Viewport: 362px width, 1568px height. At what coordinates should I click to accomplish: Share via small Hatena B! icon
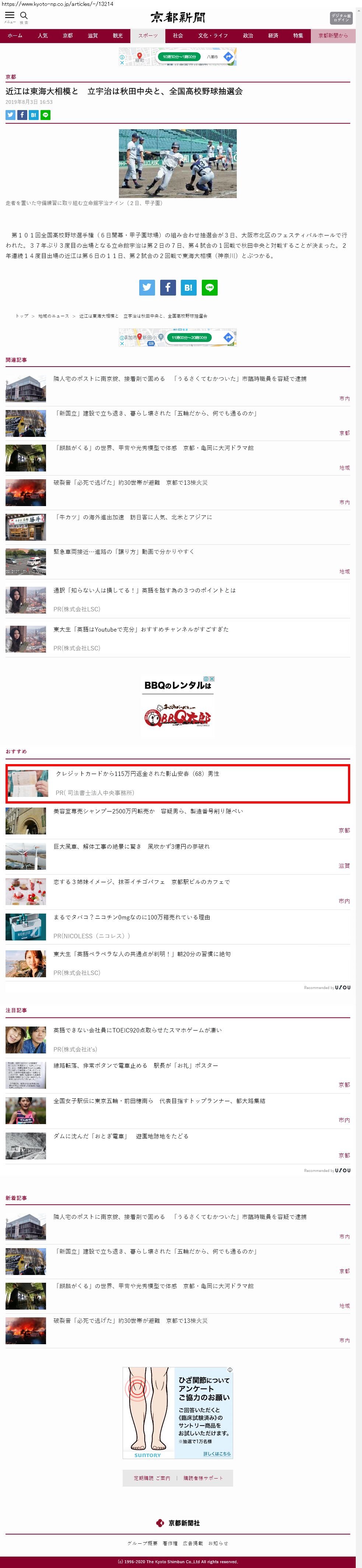tap(34, 115)
